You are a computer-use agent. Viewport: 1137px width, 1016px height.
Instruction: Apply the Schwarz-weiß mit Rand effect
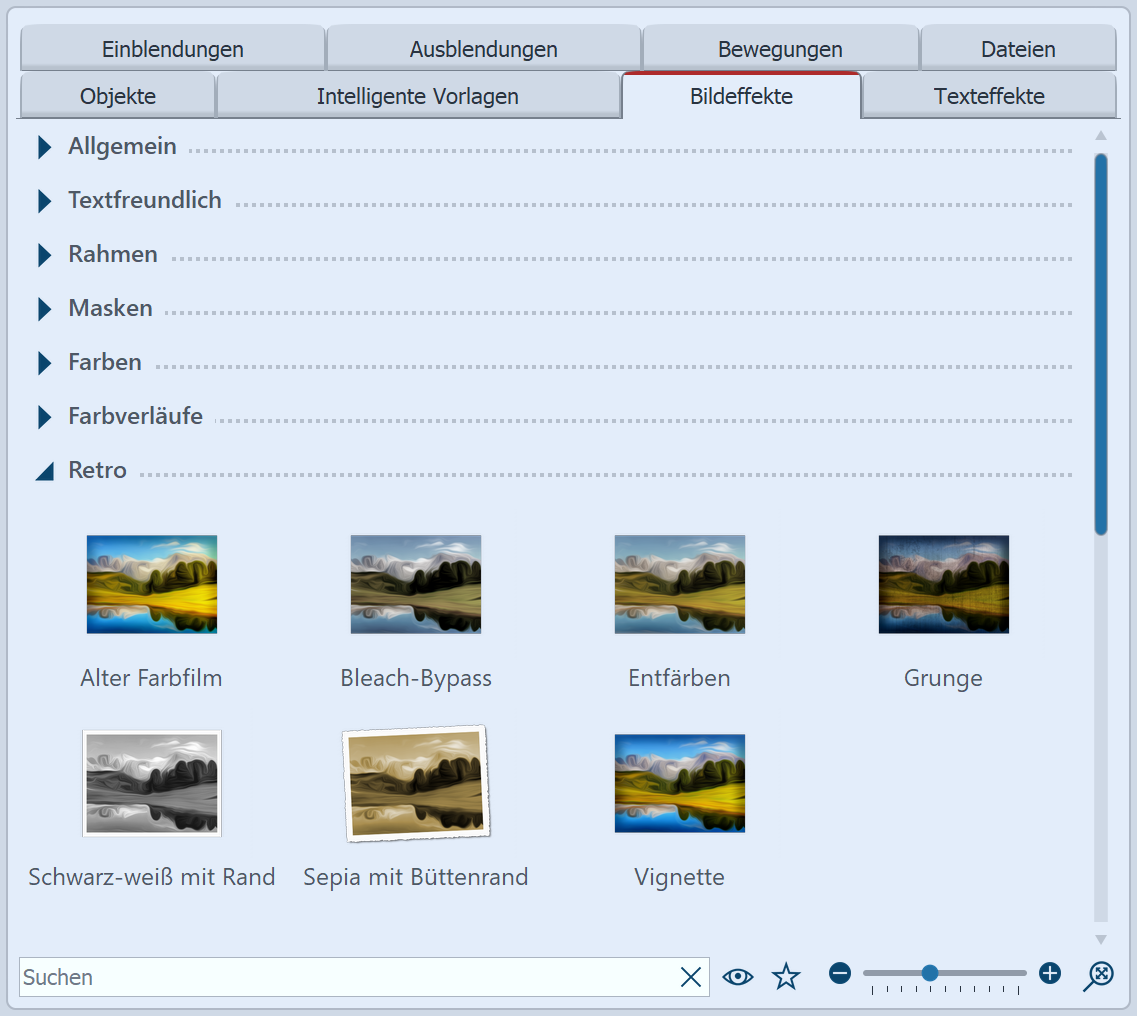pyautogui.click(x=151, y=783)
